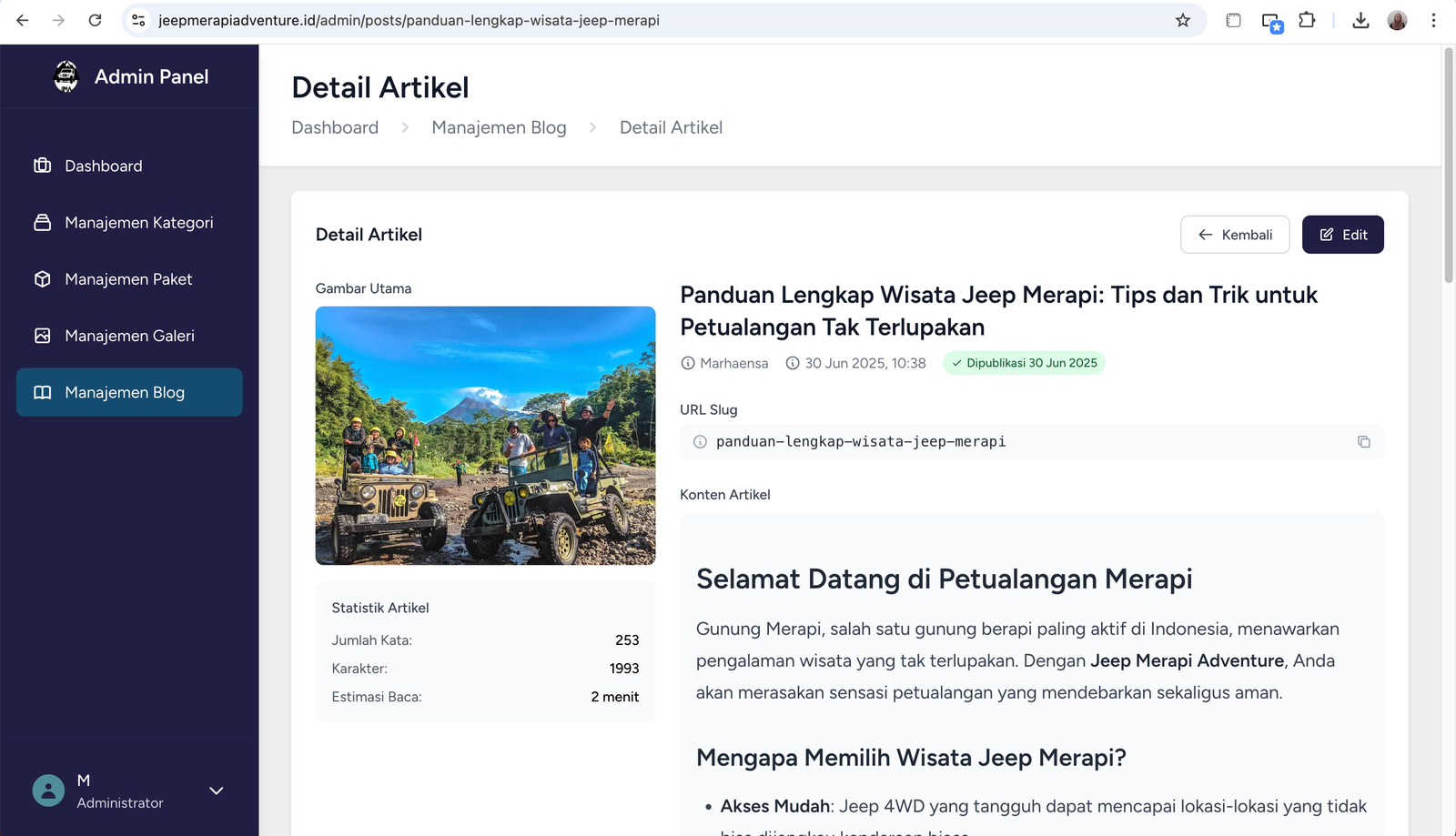Open Manajemen Galeri from sidebar
This screenshot has width=1456, height=836.
129,336
